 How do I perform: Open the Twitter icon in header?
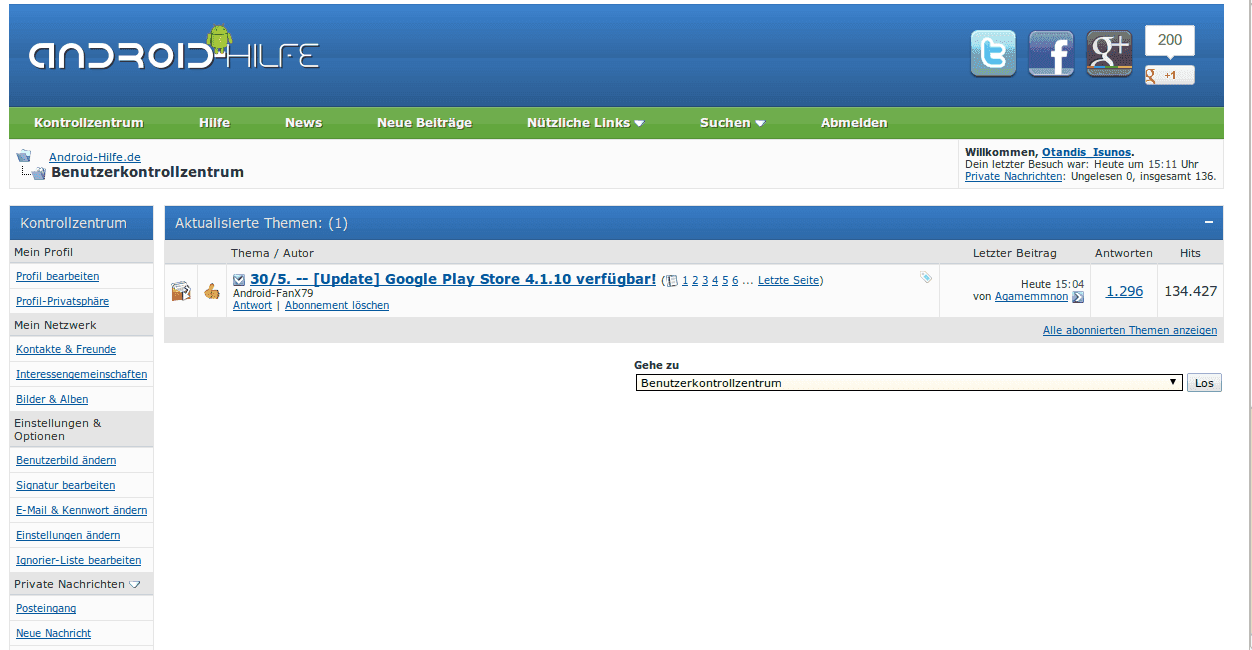(993, 54)
